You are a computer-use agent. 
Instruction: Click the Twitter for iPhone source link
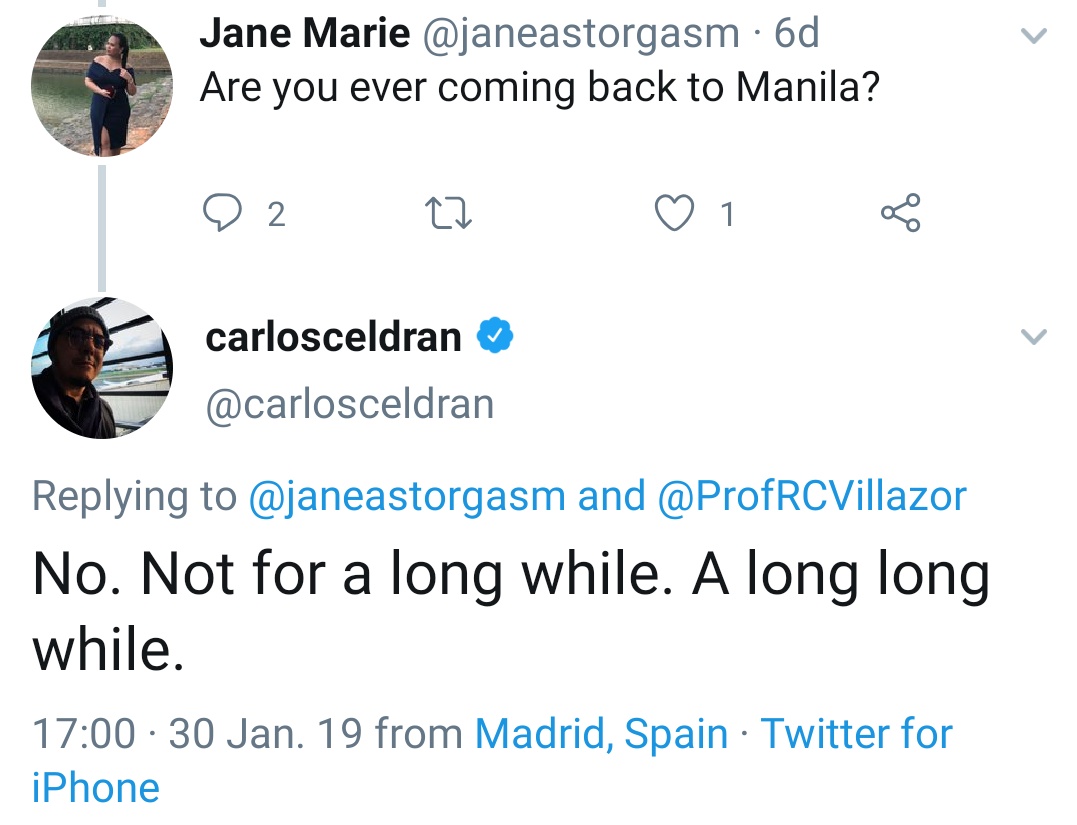coord(856,734)
